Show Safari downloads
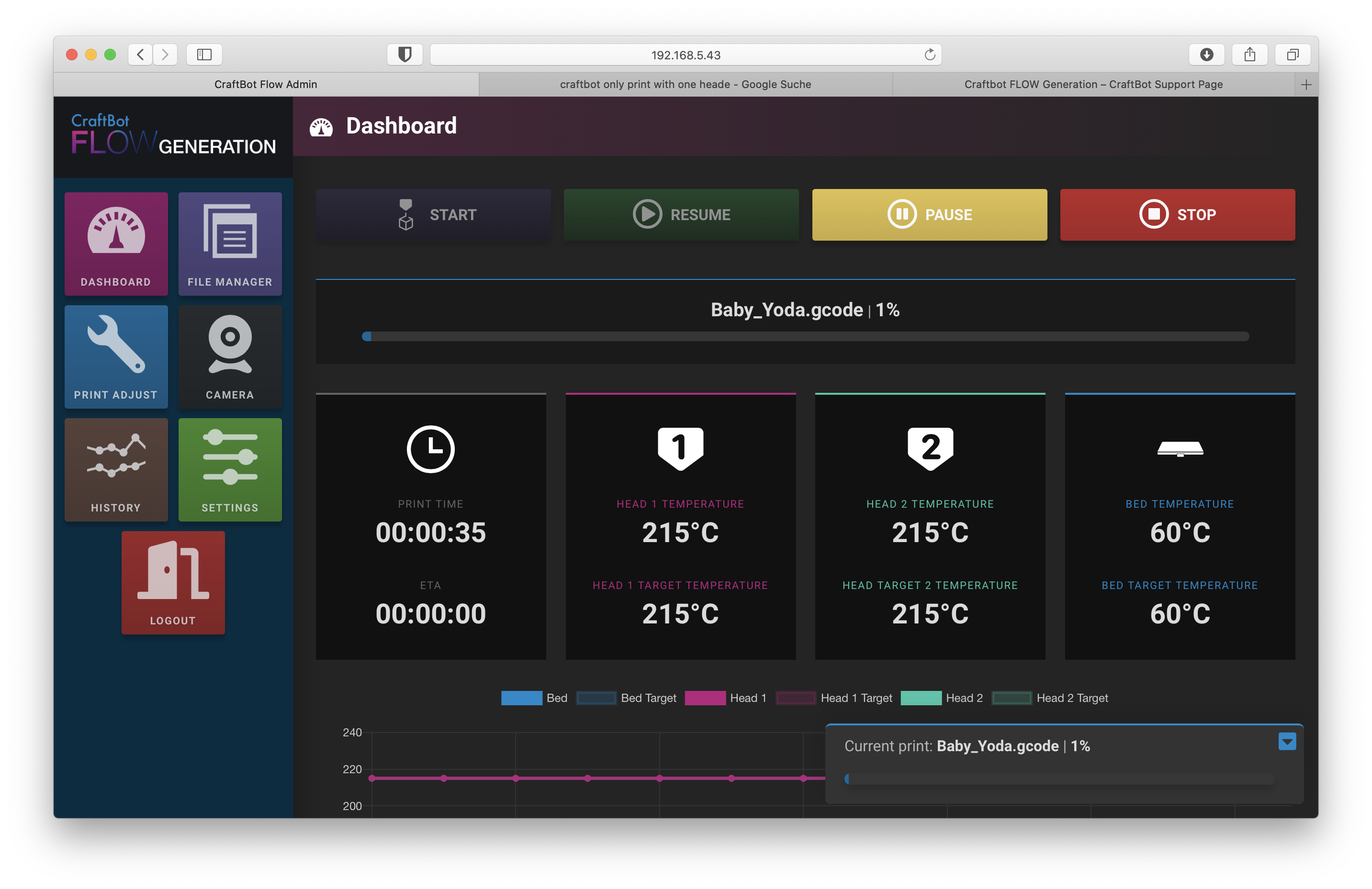 tap(1206, 55)
